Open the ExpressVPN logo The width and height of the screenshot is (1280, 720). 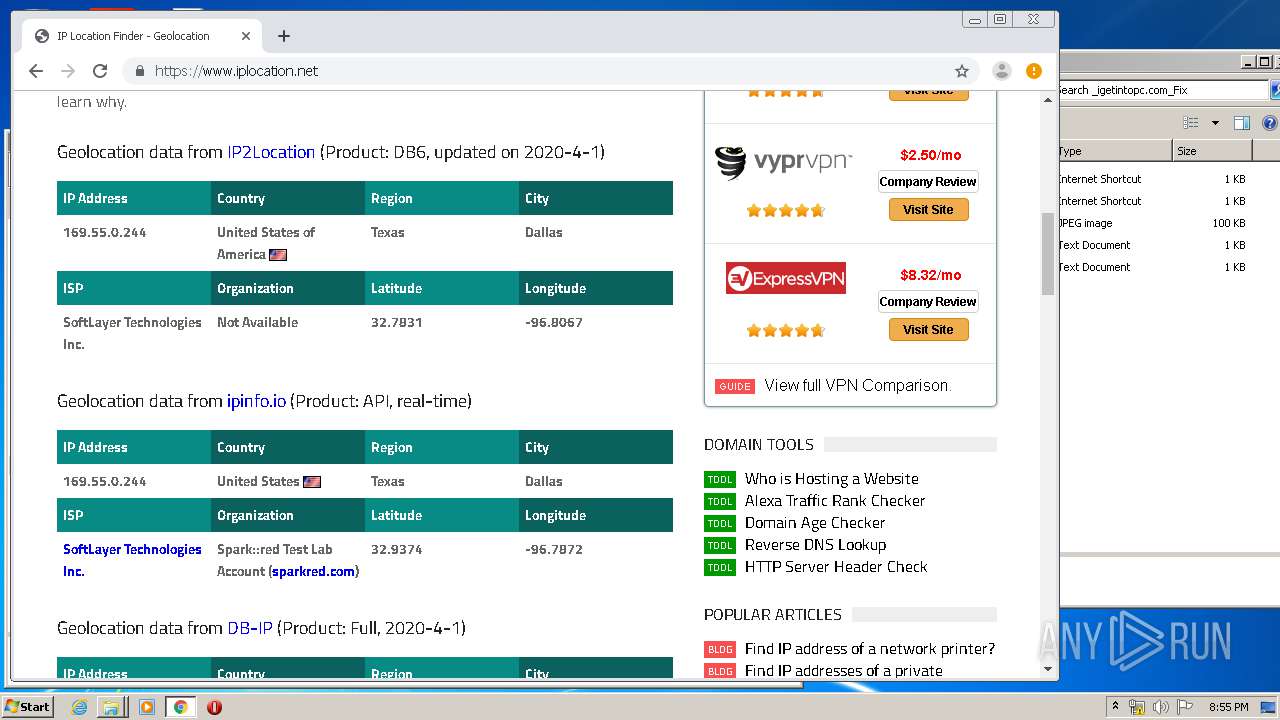786,278
